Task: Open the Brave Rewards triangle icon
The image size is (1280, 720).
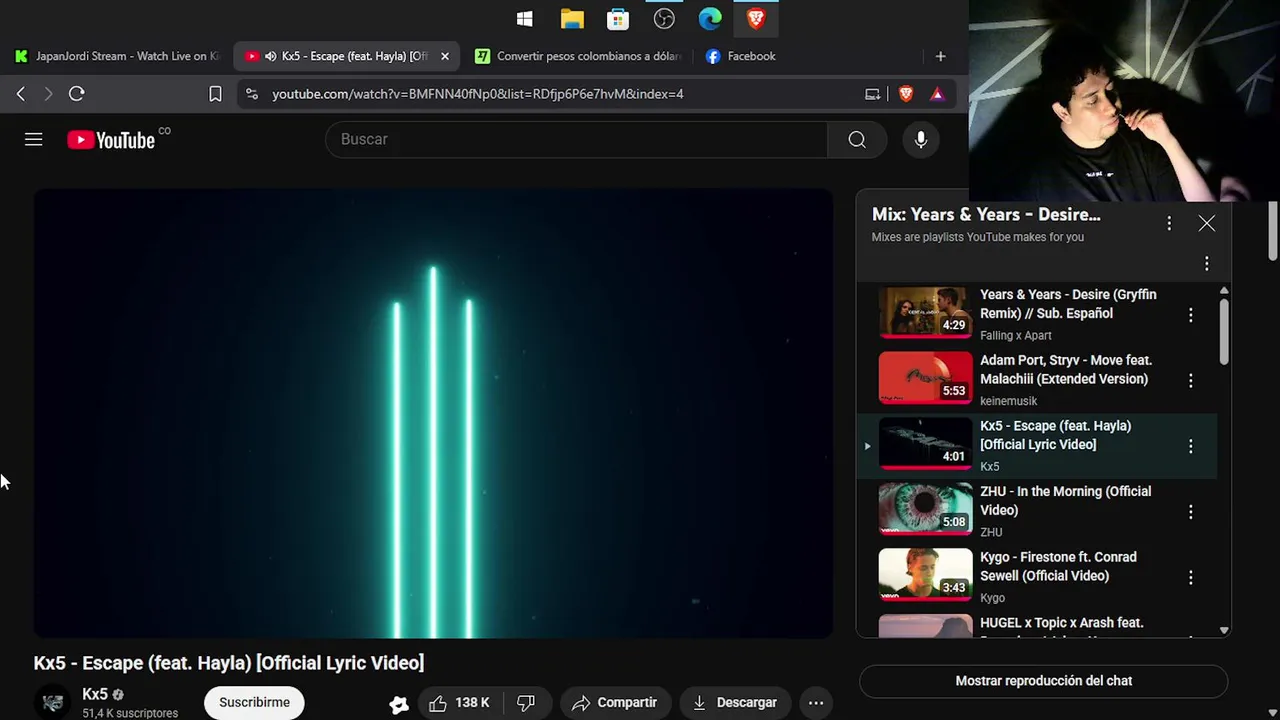Action: [x=937, y=94]
